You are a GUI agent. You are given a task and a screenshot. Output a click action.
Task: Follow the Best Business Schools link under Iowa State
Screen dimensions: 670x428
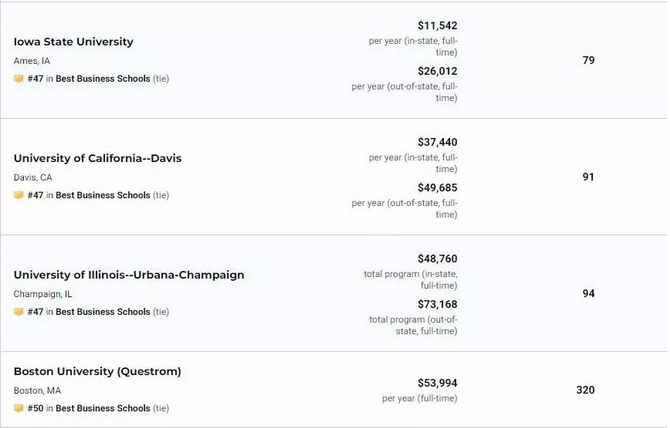(103, 79)
